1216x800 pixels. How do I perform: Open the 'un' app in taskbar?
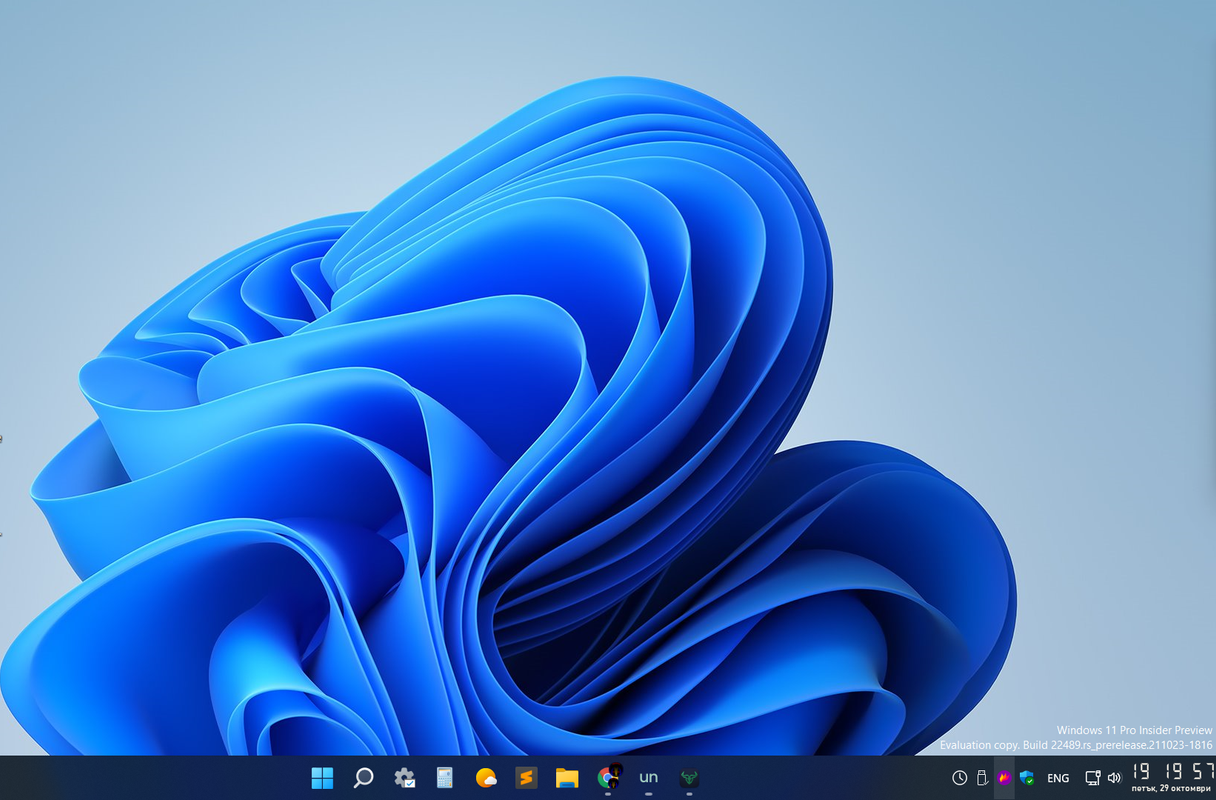[x=648, y=777]
